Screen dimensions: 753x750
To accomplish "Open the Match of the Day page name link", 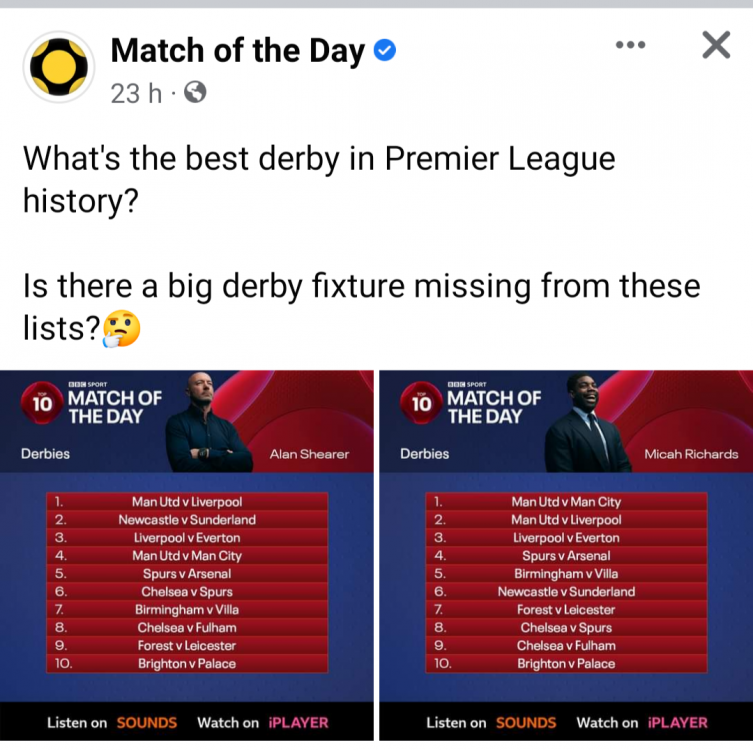I will [x=237, y=50].
